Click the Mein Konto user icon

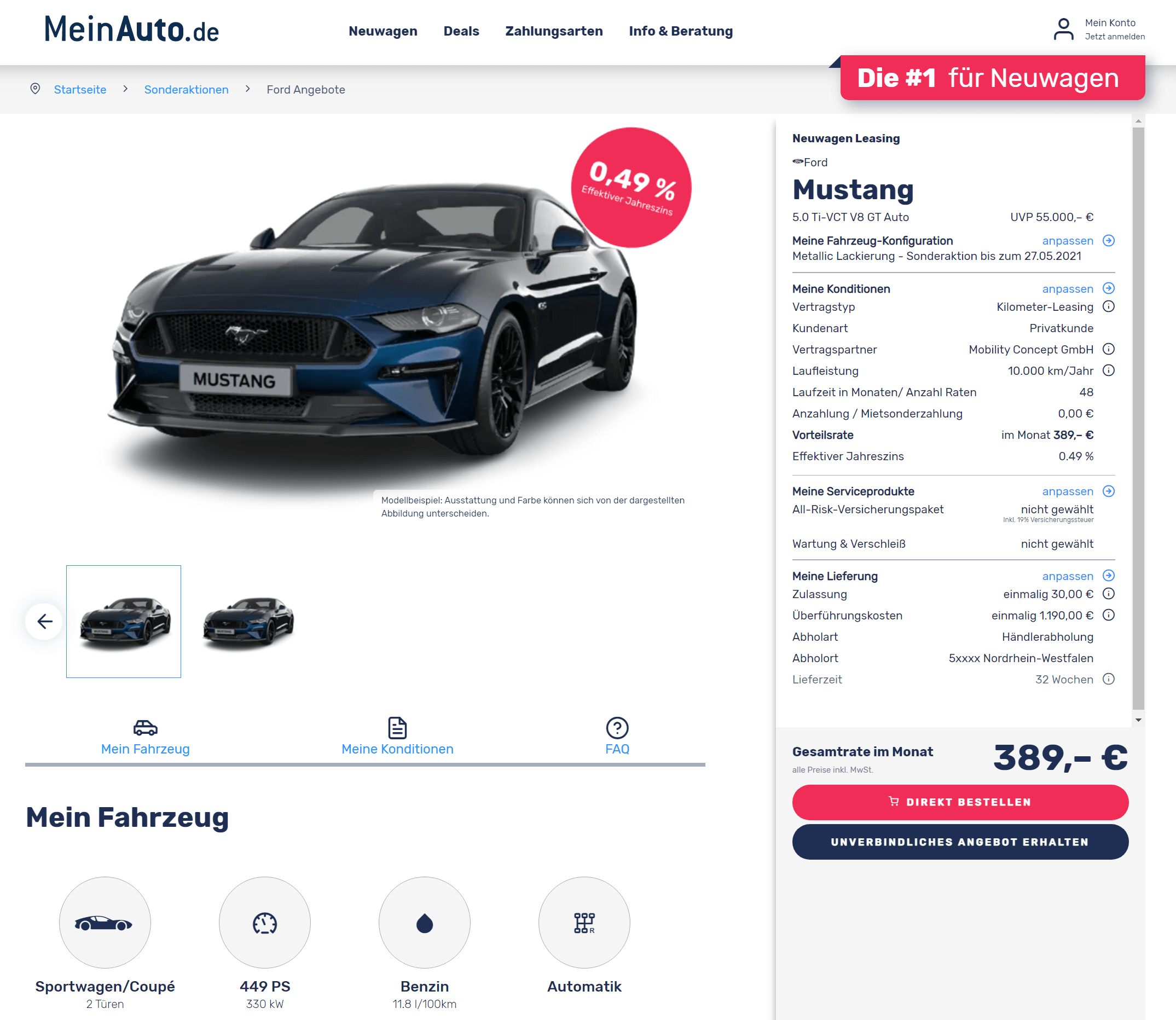[x=1063, y=30]
